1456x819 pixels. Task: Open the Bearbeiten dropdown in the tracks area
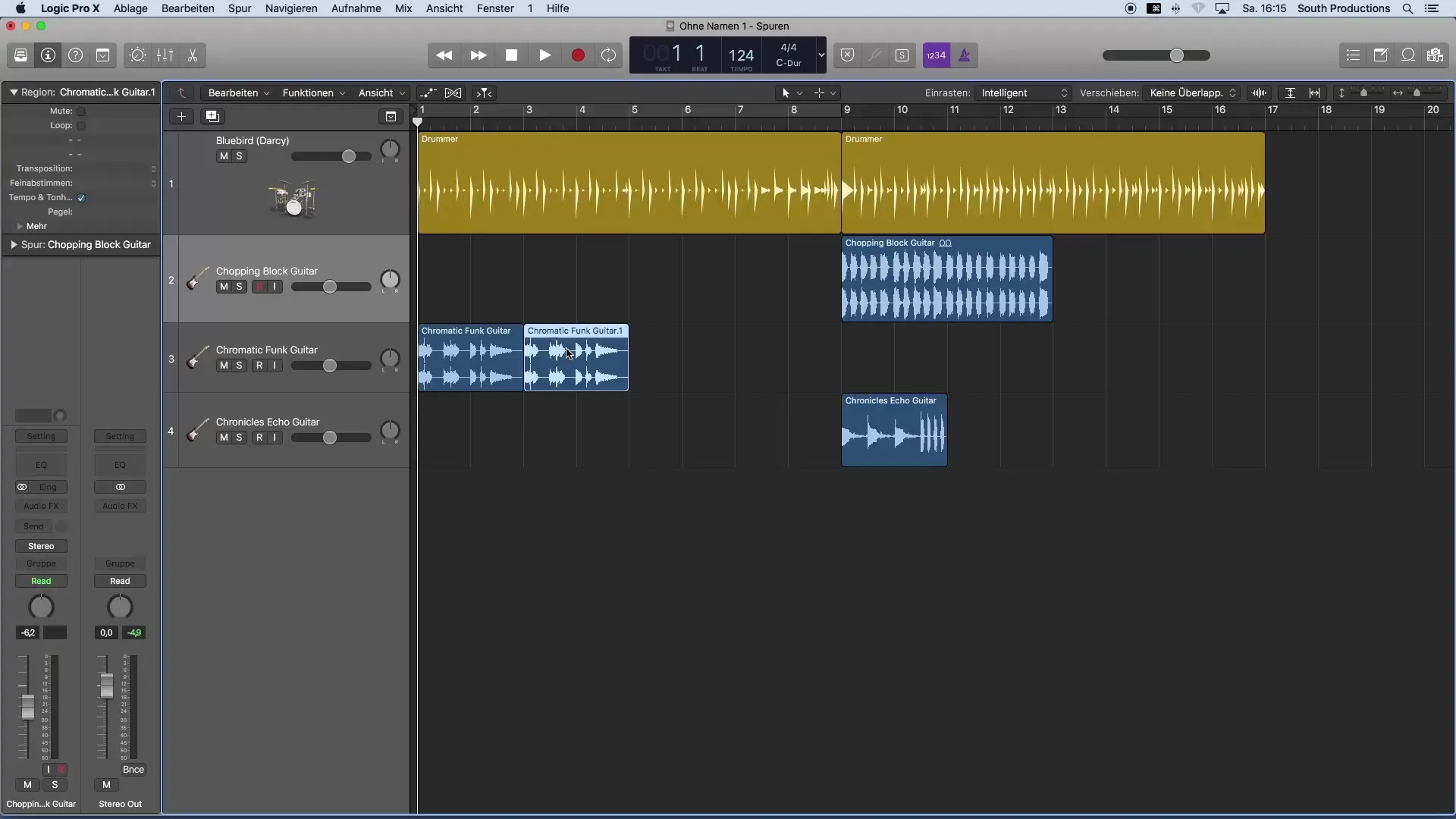click(239, 93)
